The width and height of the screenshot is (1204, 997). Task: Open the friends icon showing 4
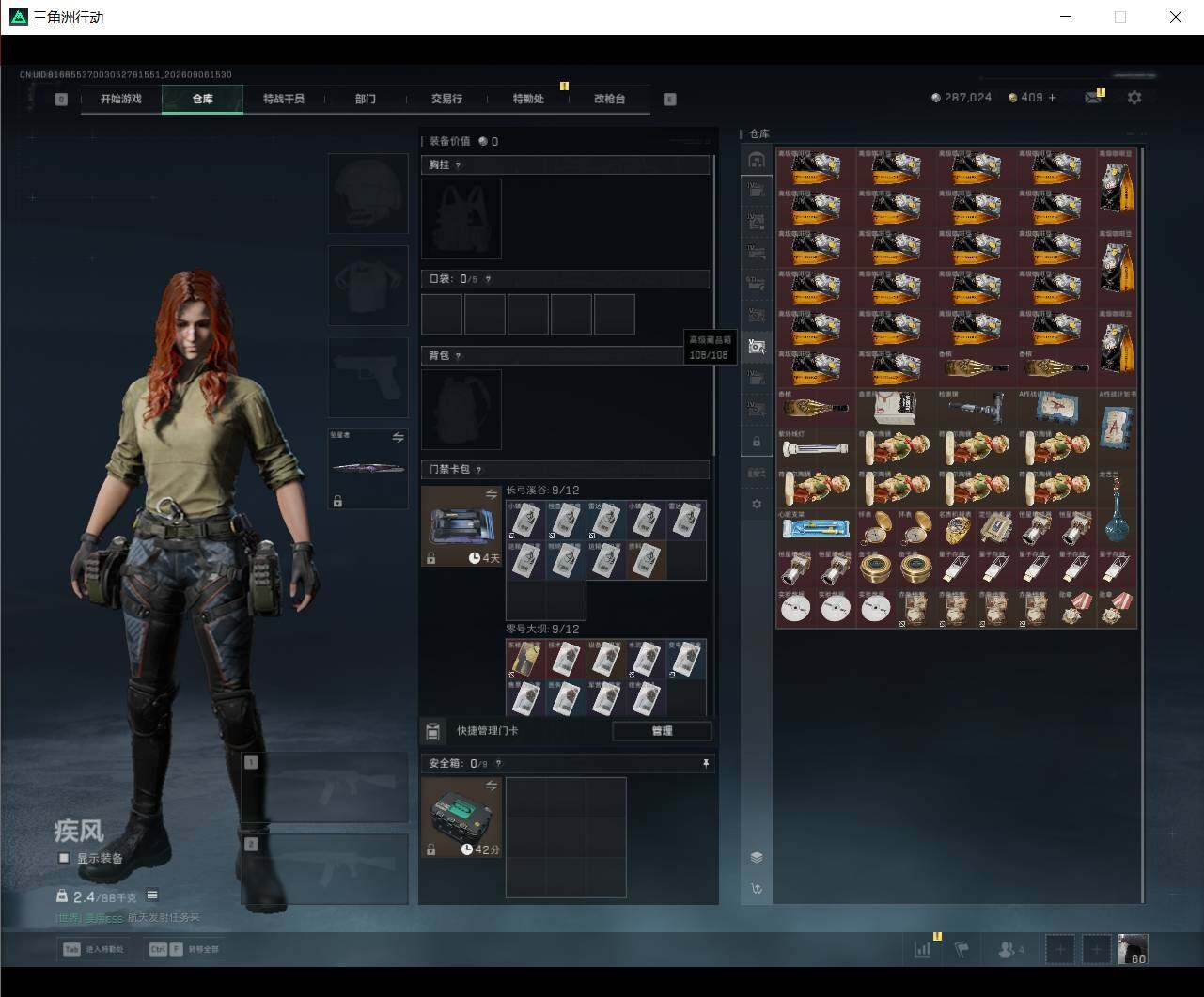pyautogui.click(x=1010, y=949)
